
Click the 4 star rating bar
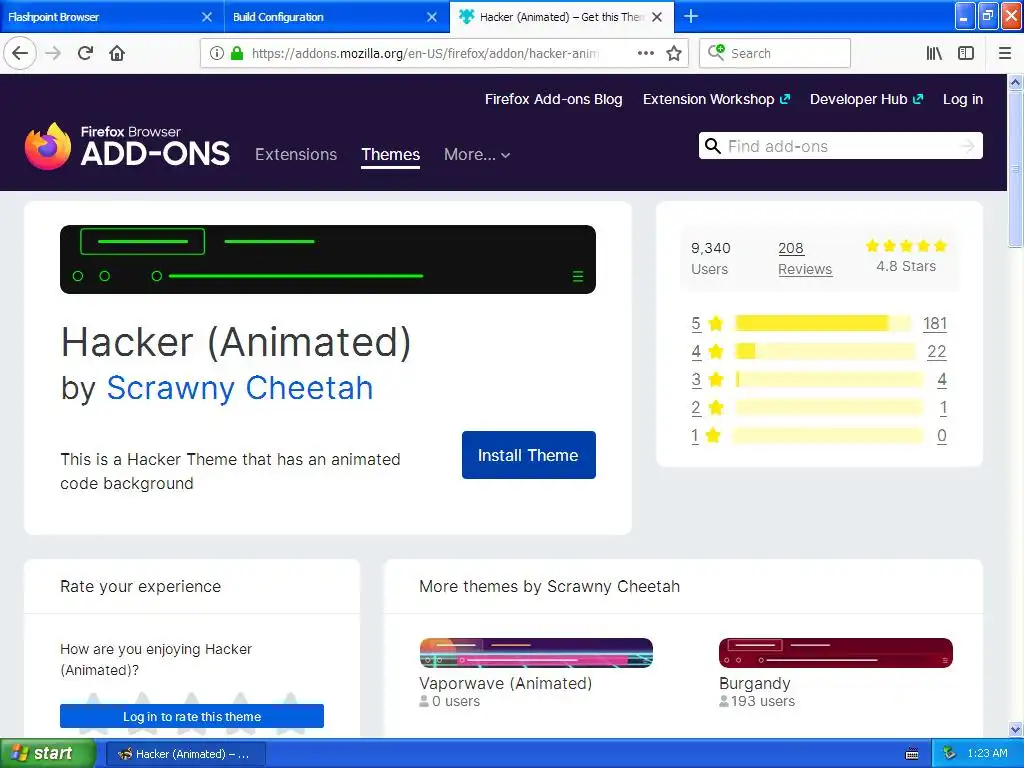(x=825, y=351)
